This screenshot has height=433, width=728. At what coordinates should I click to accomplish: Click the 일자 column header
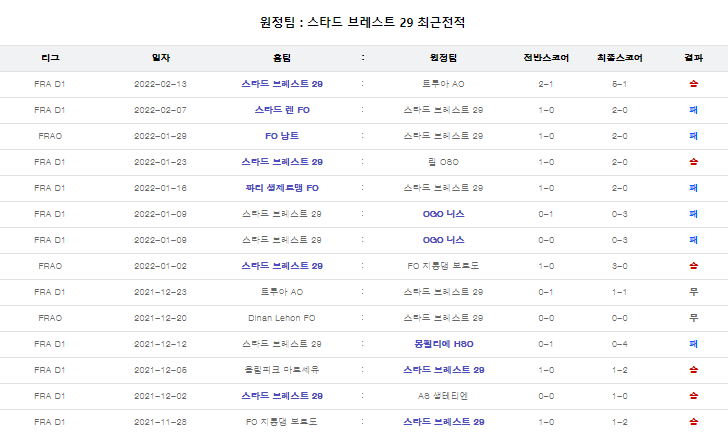point(161,58)
